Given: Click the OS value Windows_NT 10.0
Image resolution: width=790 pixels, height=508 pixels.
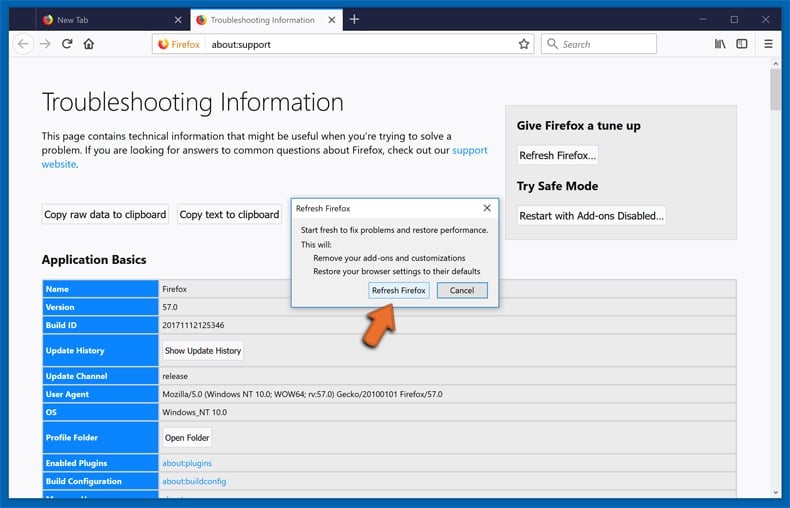Looking at the screenshot, I should tap(194, 412).
